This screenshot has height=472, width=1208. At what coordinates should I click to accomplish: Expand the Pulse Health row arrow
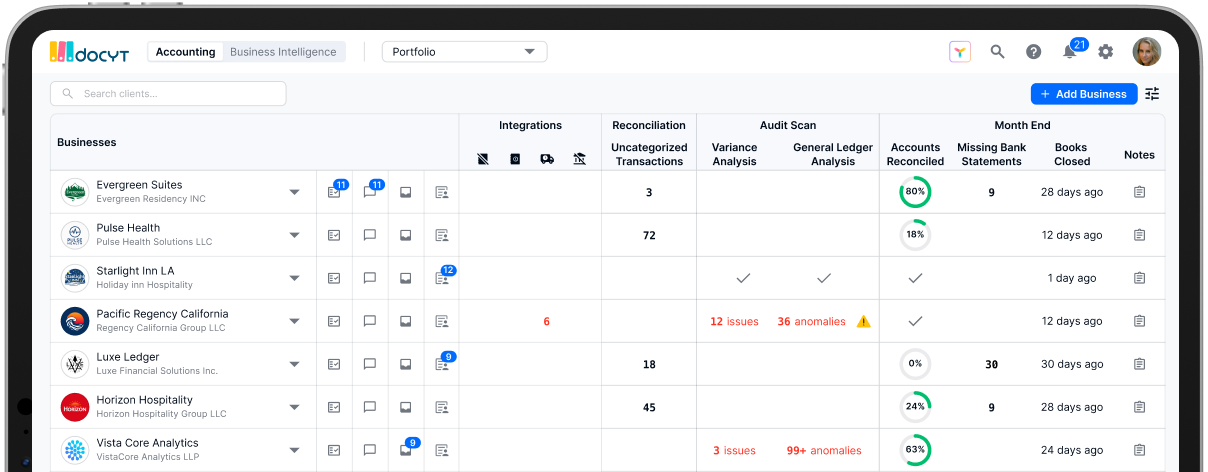pyautogui.click(x=294, y=235)
